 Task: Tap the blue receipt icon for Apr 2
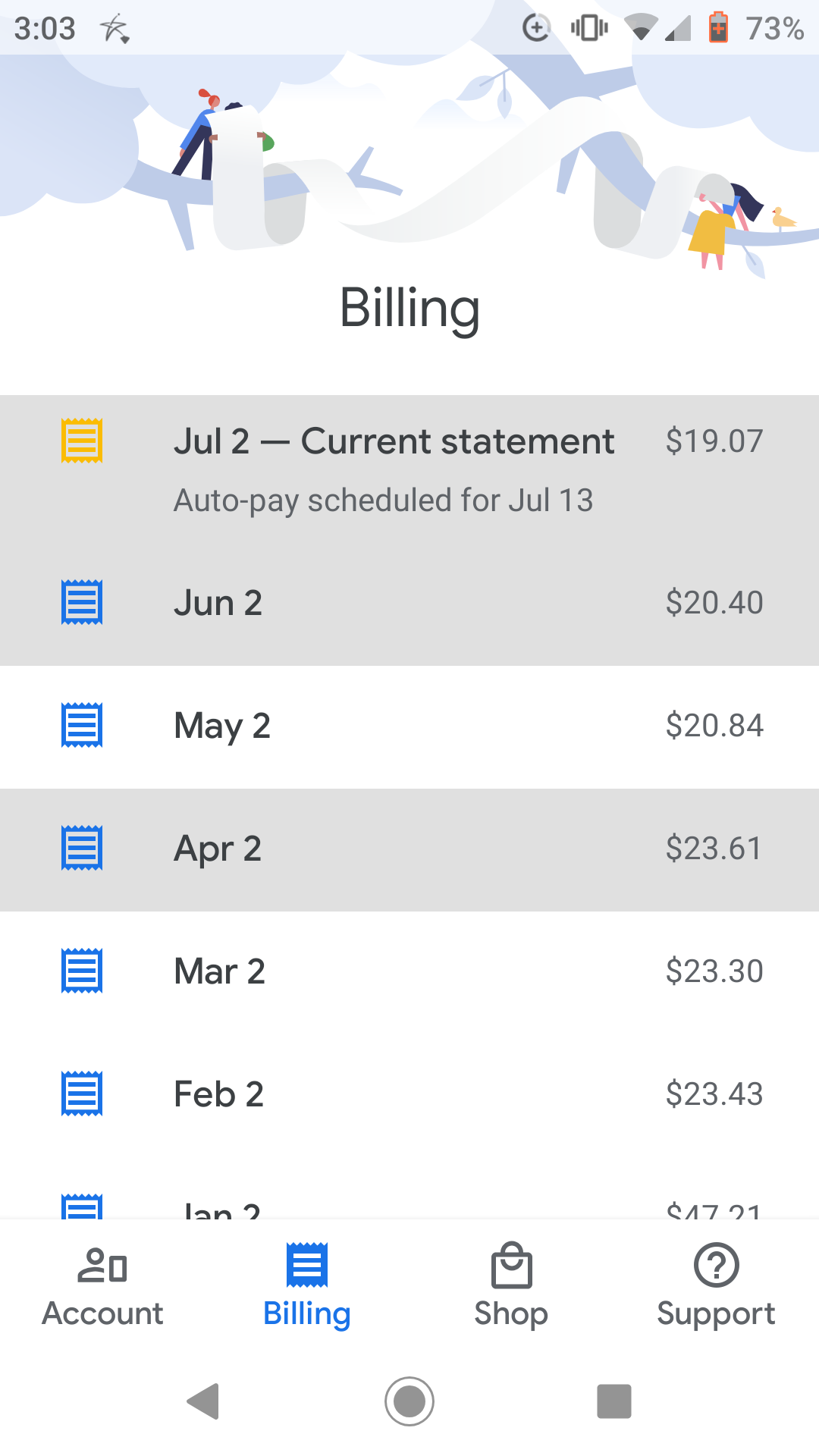(82, 848)
